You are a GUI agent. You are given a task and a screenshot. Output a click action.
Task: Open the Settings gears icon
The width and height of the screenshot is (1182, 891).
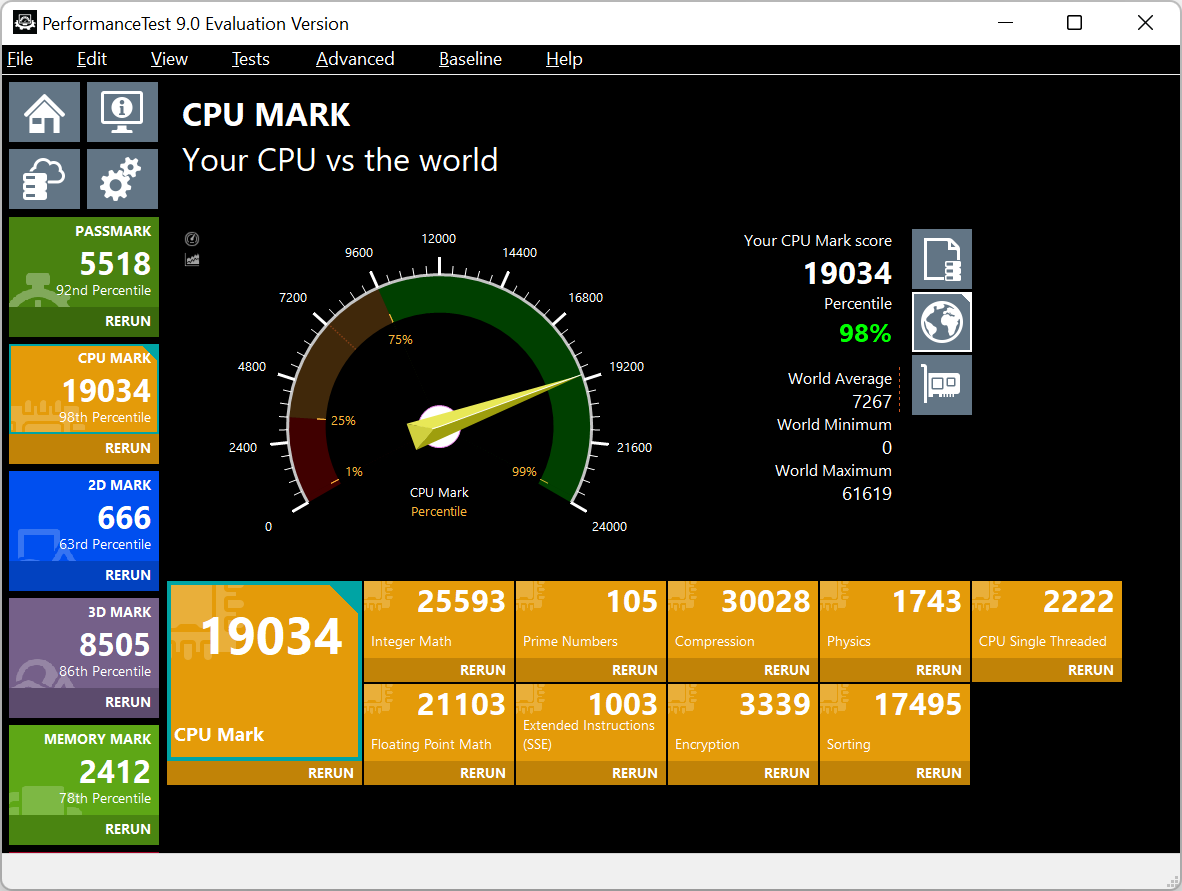[x=122, y=179]
